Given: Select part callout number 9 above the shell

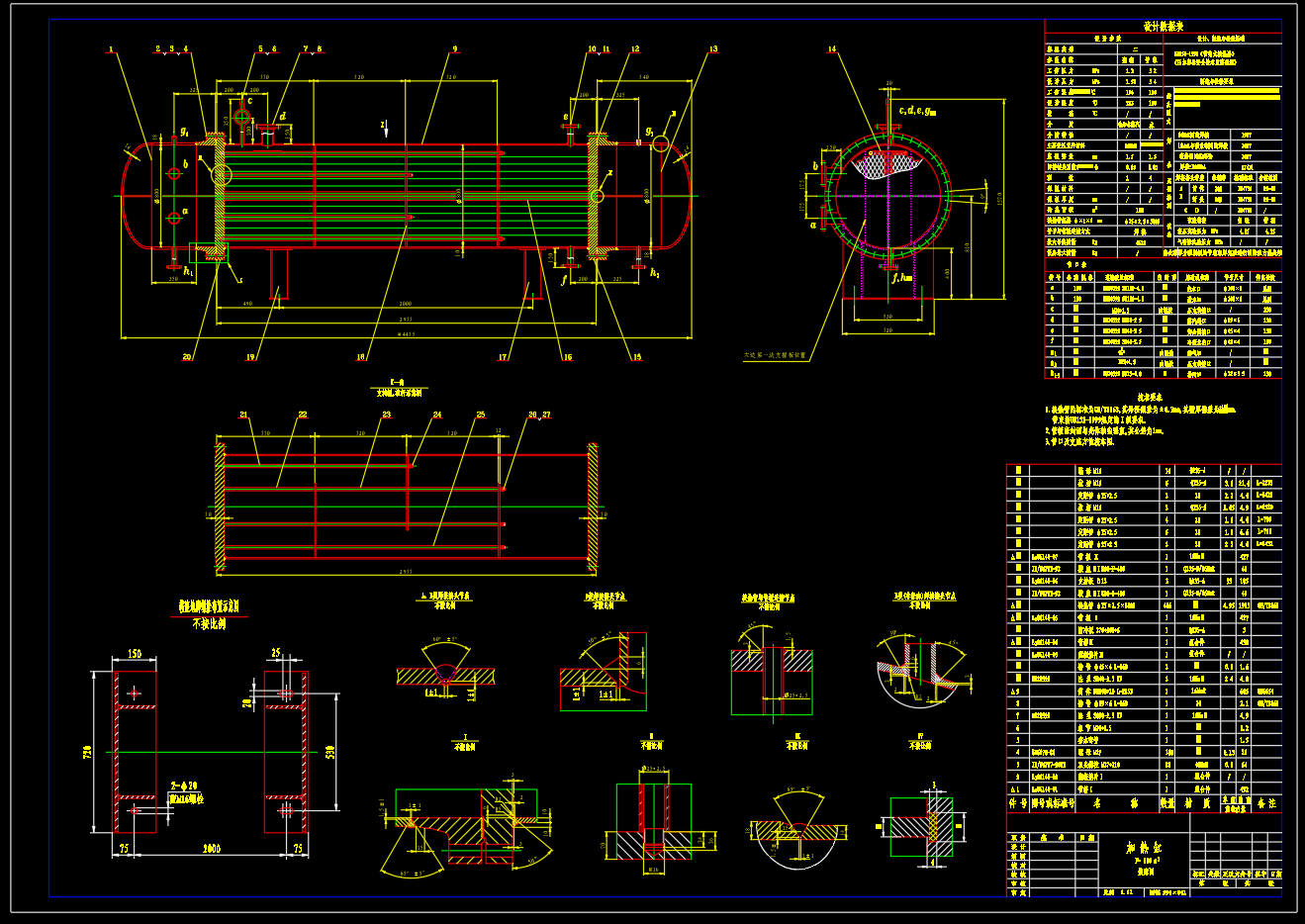Looking at the screenshot, I should tap(455, 48).
